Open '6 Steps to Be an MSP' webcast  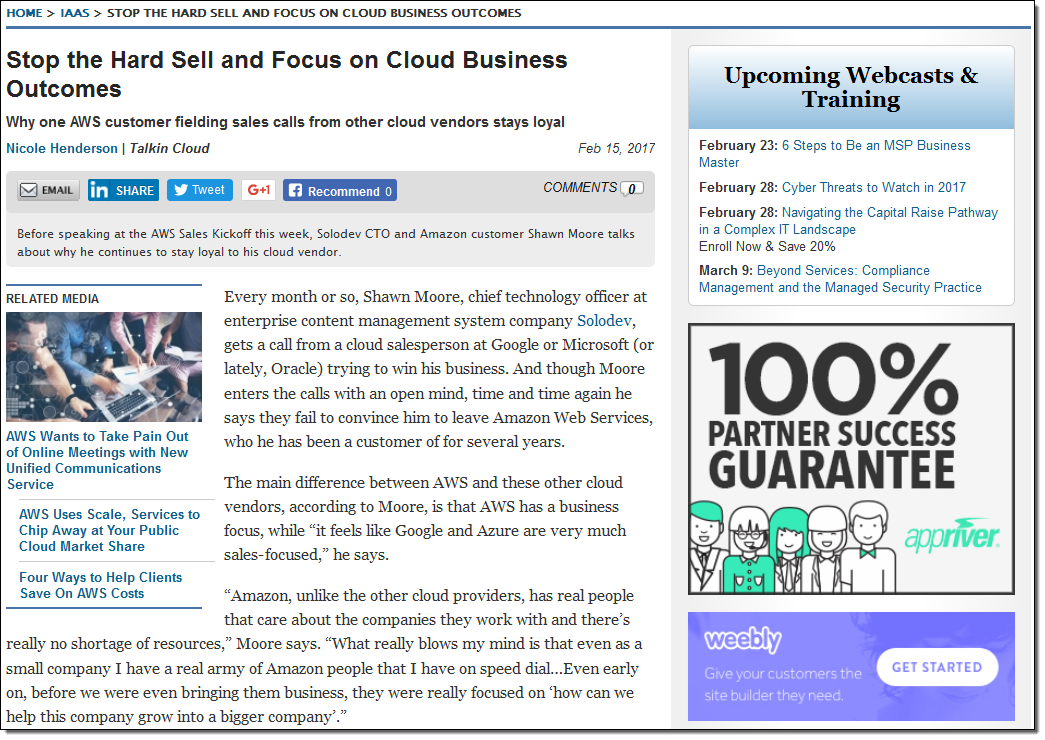pyautogui.click(x=834, y=154)
